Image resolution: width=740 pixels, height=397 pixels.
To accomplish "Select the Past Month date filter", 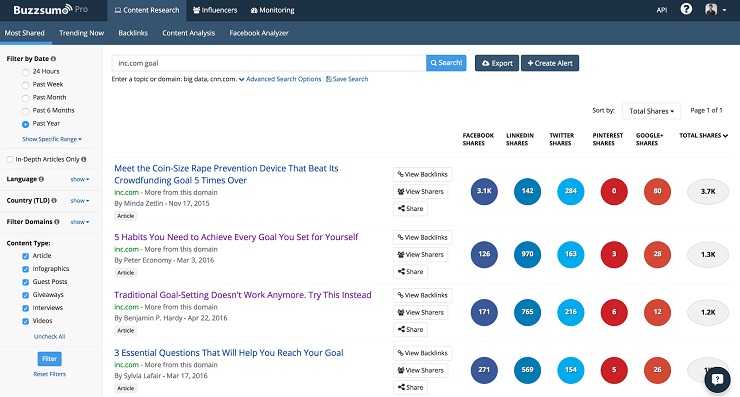I will point(25,98).
